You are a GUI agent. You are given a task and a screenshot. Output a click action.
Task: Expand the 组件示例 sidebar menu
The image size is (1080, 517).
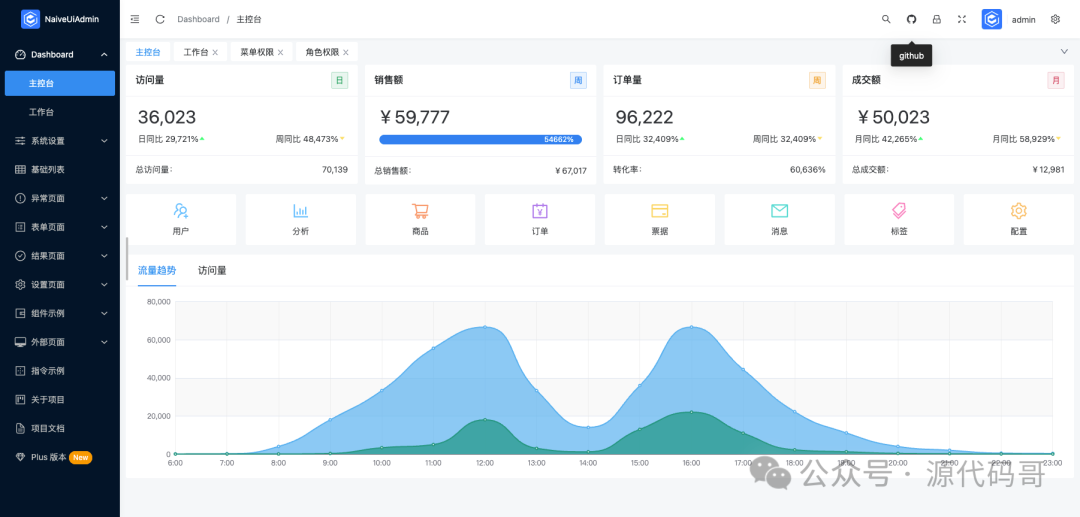(x=104, y=313)
